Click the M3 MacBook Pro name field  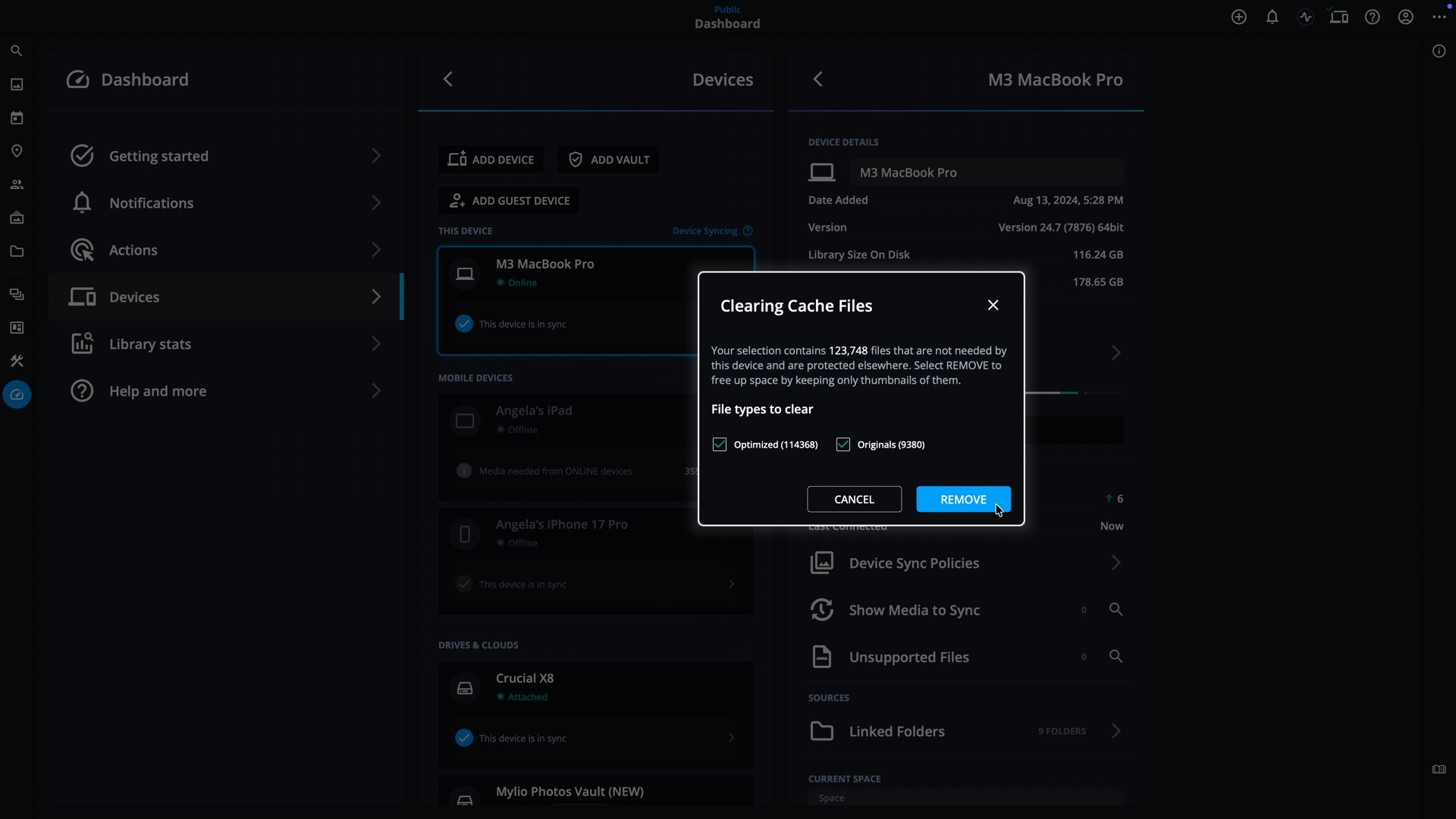tap(986, 172)
